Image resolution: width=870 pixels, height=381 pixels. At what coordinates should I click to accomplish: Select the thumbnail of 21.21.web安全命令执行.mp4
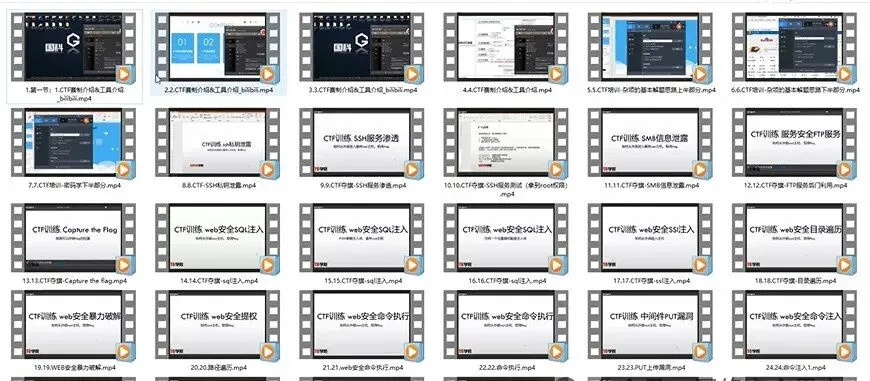[x=362, y=325]
